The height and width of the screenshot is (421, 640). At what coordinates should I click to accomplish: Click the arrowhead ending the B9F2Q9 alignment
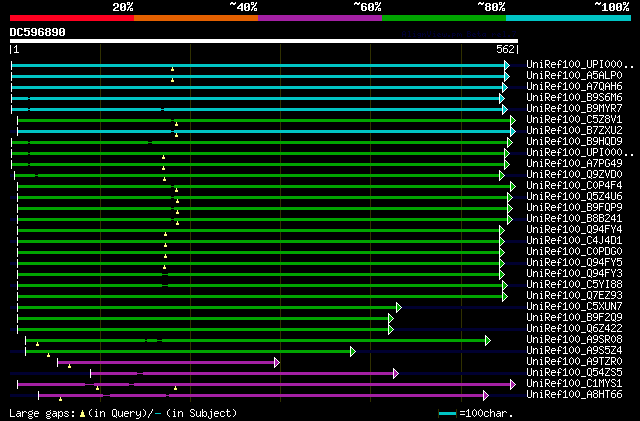[391, 318]
